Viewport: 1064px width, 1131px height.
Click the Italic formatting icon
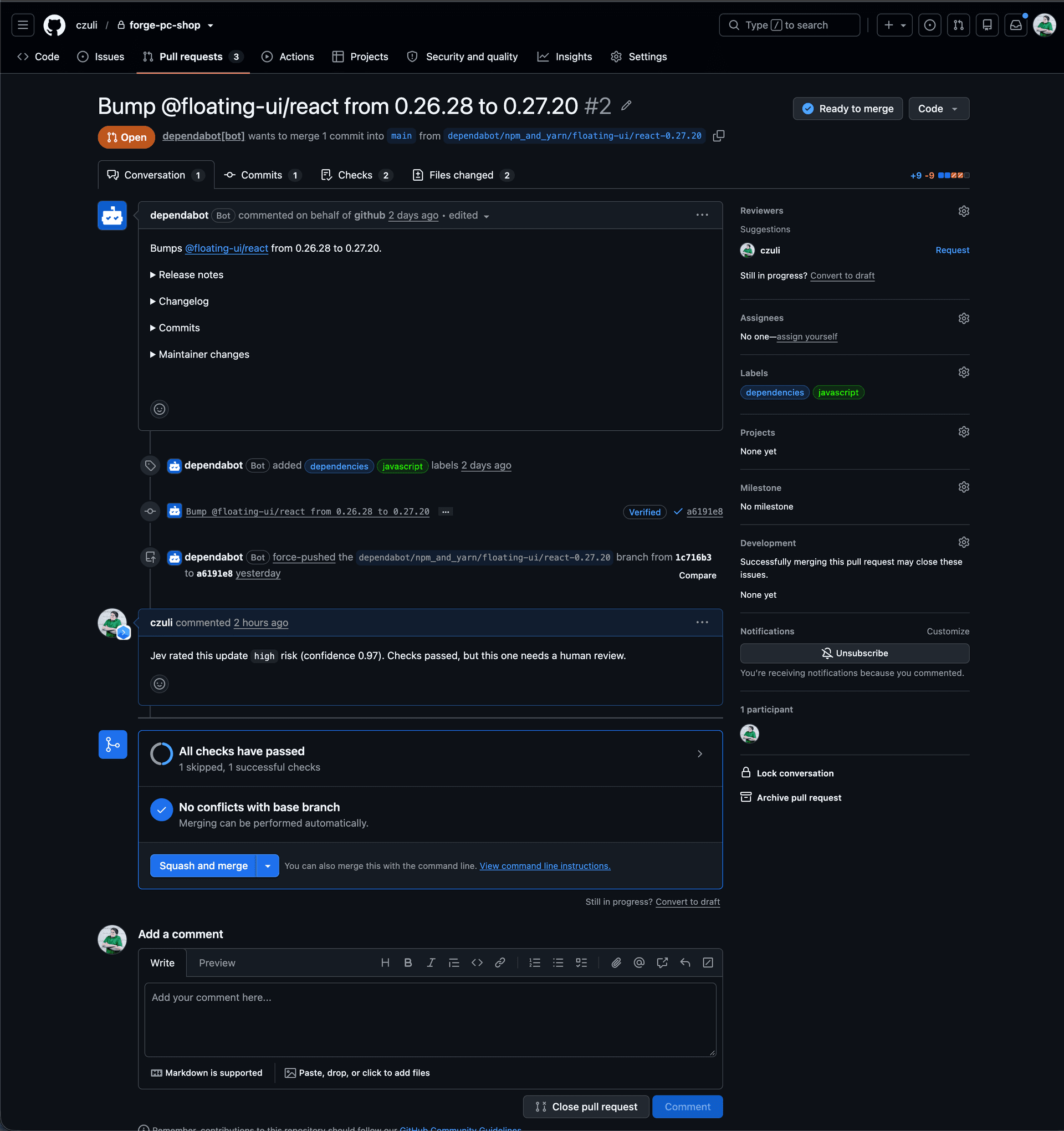(431, 962)
